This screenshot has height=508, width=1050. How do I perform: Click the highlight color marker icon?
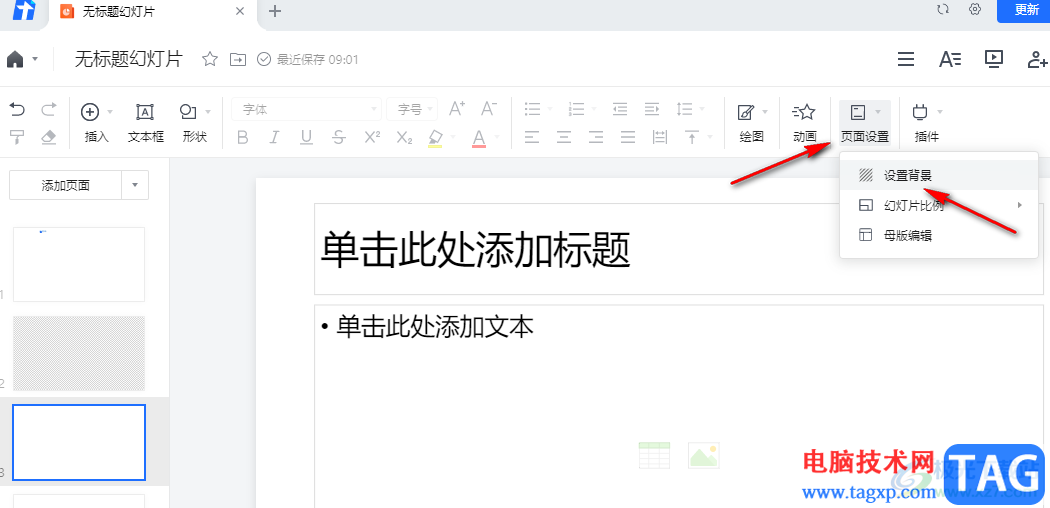tap(435, 138)
